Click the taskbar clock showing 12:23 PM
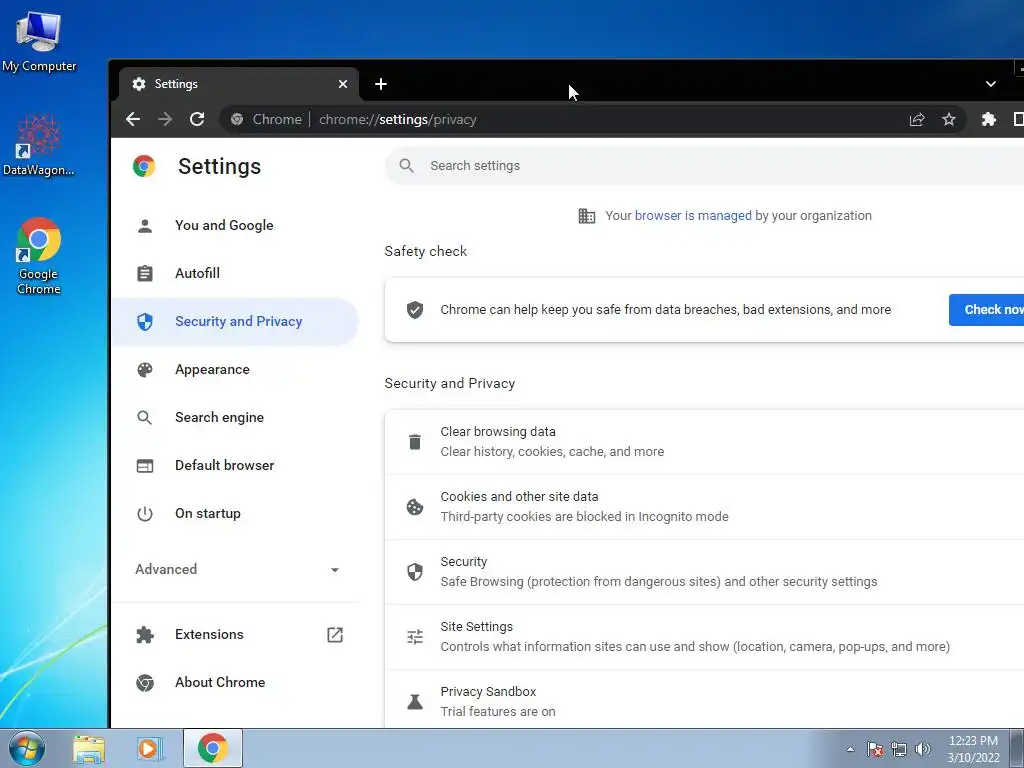Viewport: 1024px width, 768px height. [974, 749]
